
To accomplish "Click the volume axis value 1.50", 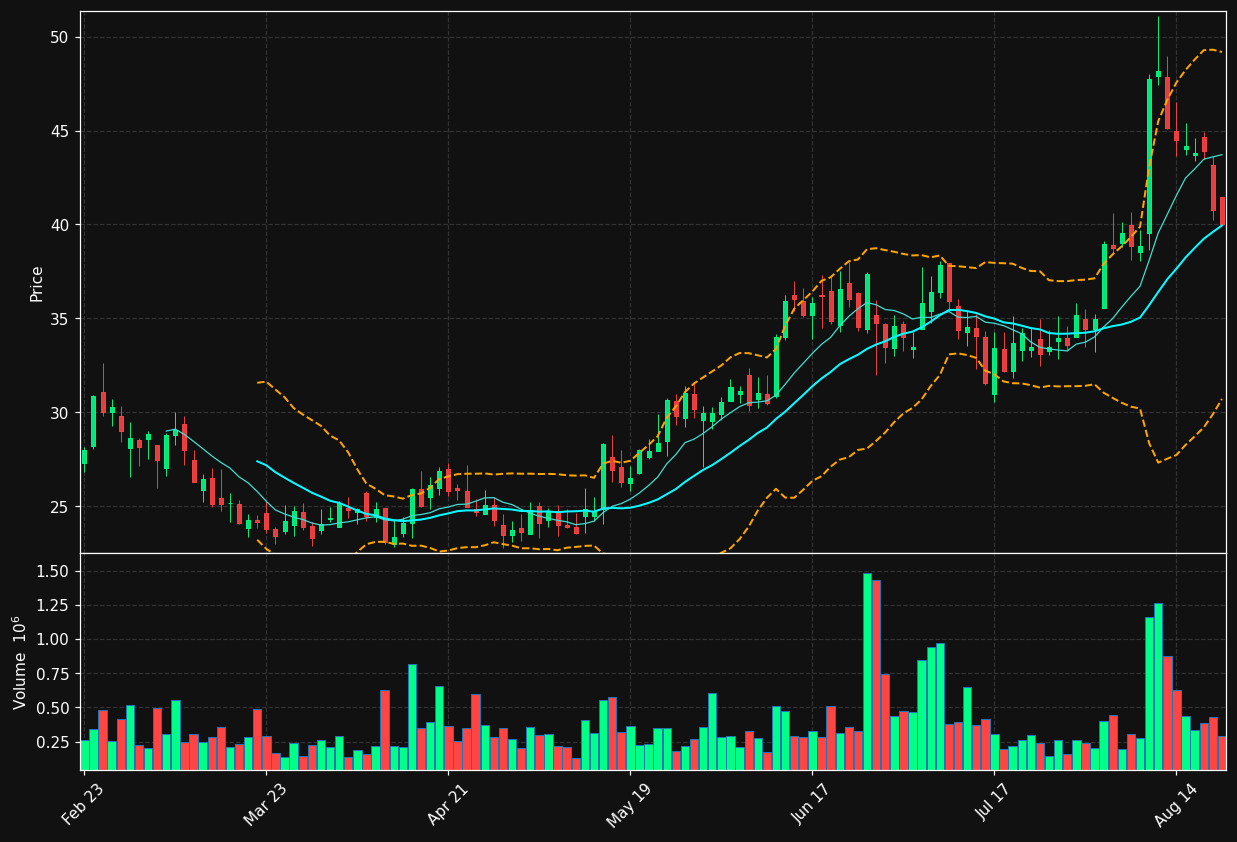I will point(55,571).
